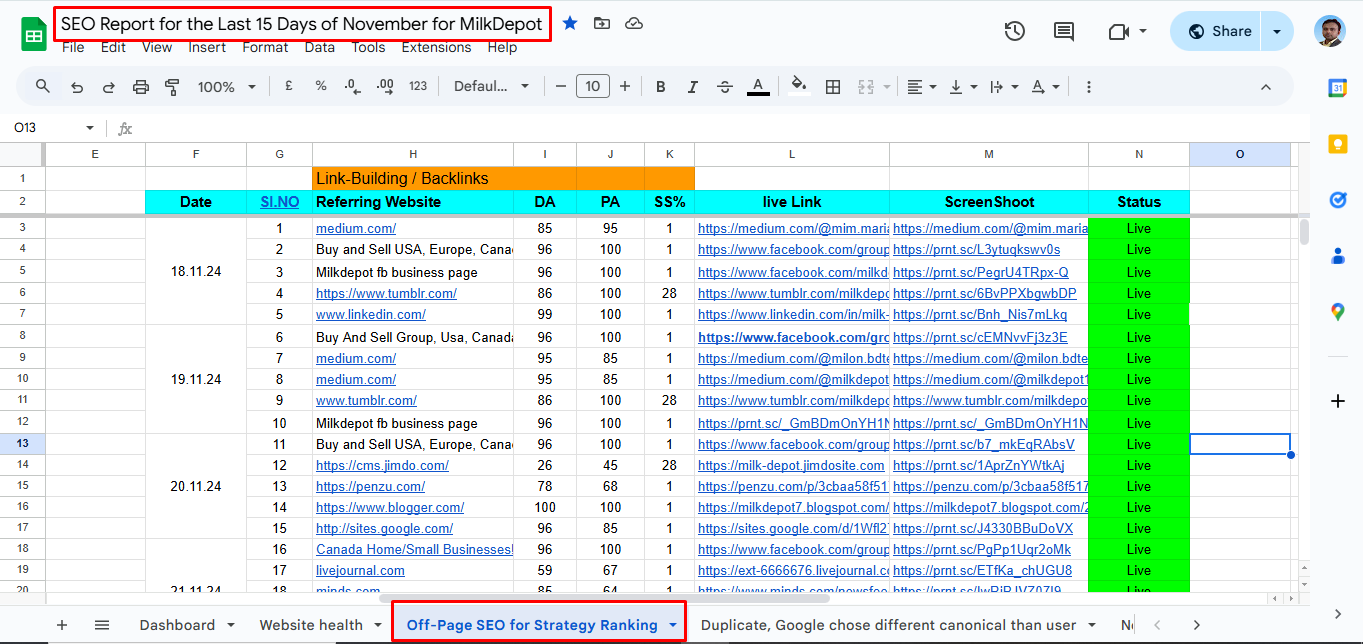Screen dimensions: 1363x644
Task: Move document to folder icon
Action: click(x=602, y=23)
